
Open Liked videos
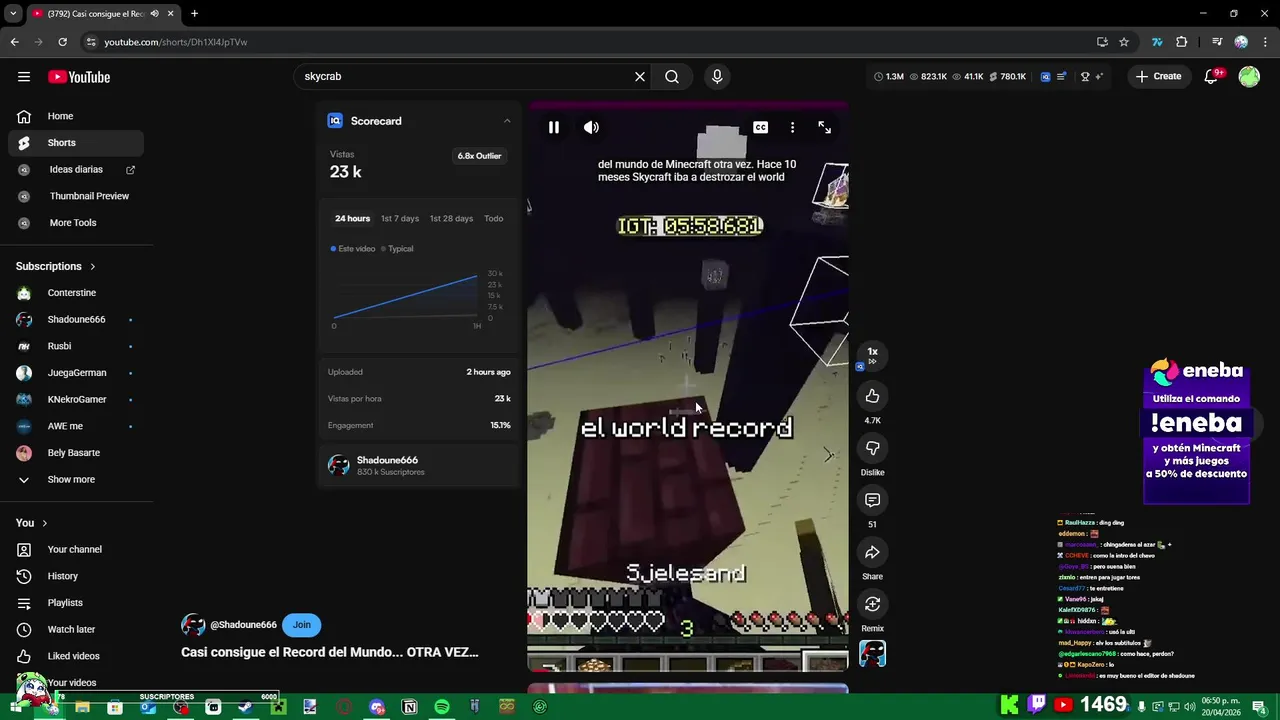[76, 656]
